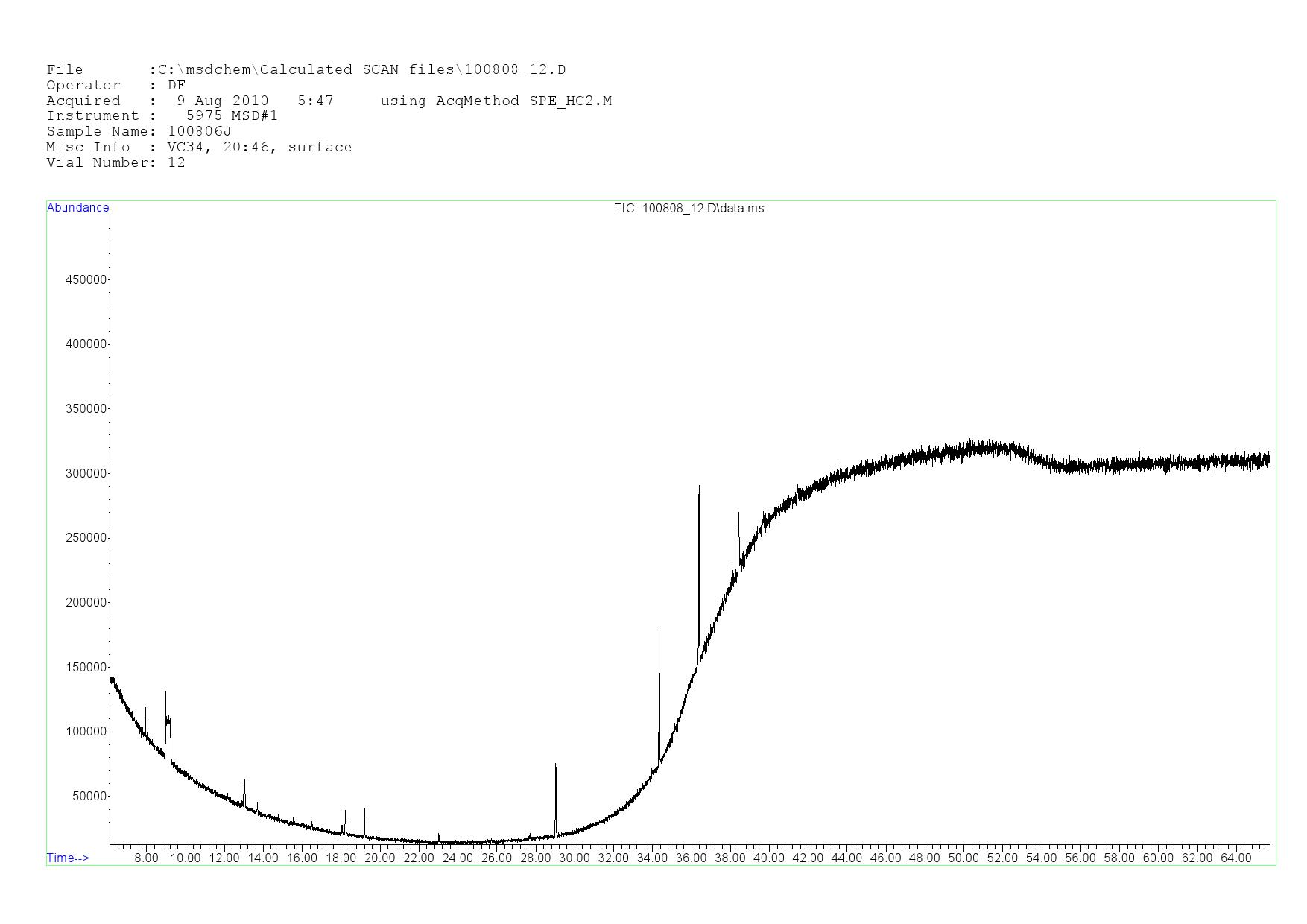Viewport: 1307px width, 924px height.
Task: Select the 300000 abundance axis tick label
Action: [x=86, y=473]
